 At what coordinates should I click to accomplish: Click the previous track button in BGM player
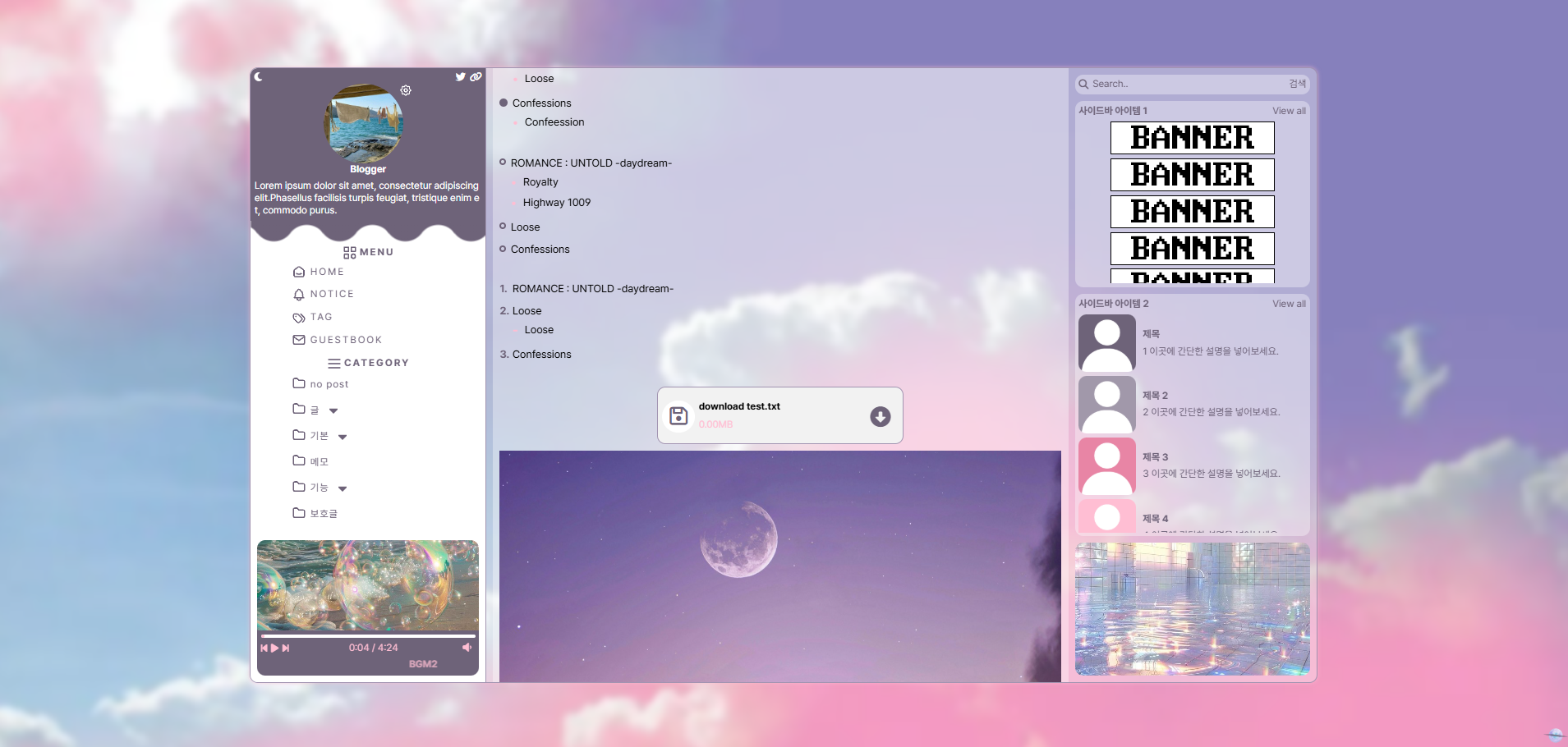264,648
